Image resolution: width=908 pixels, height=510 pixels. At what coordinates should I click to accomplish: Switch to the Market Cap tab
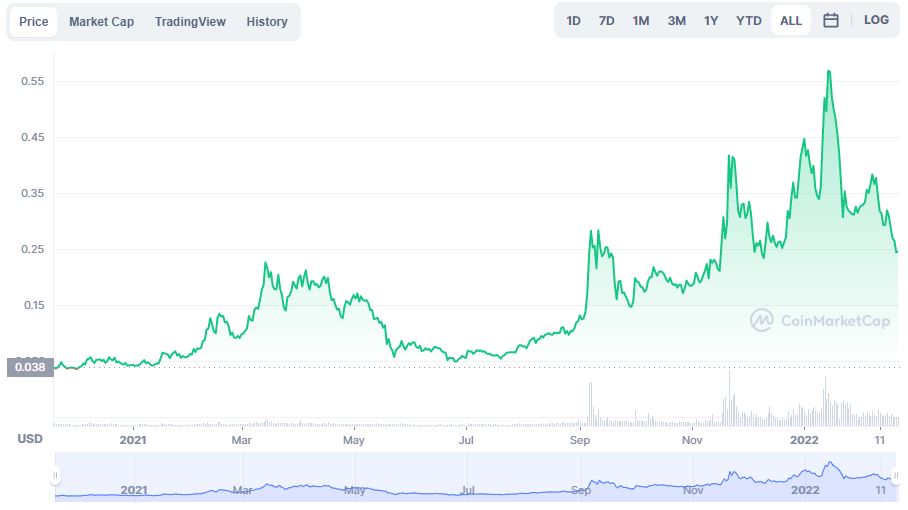101,21
